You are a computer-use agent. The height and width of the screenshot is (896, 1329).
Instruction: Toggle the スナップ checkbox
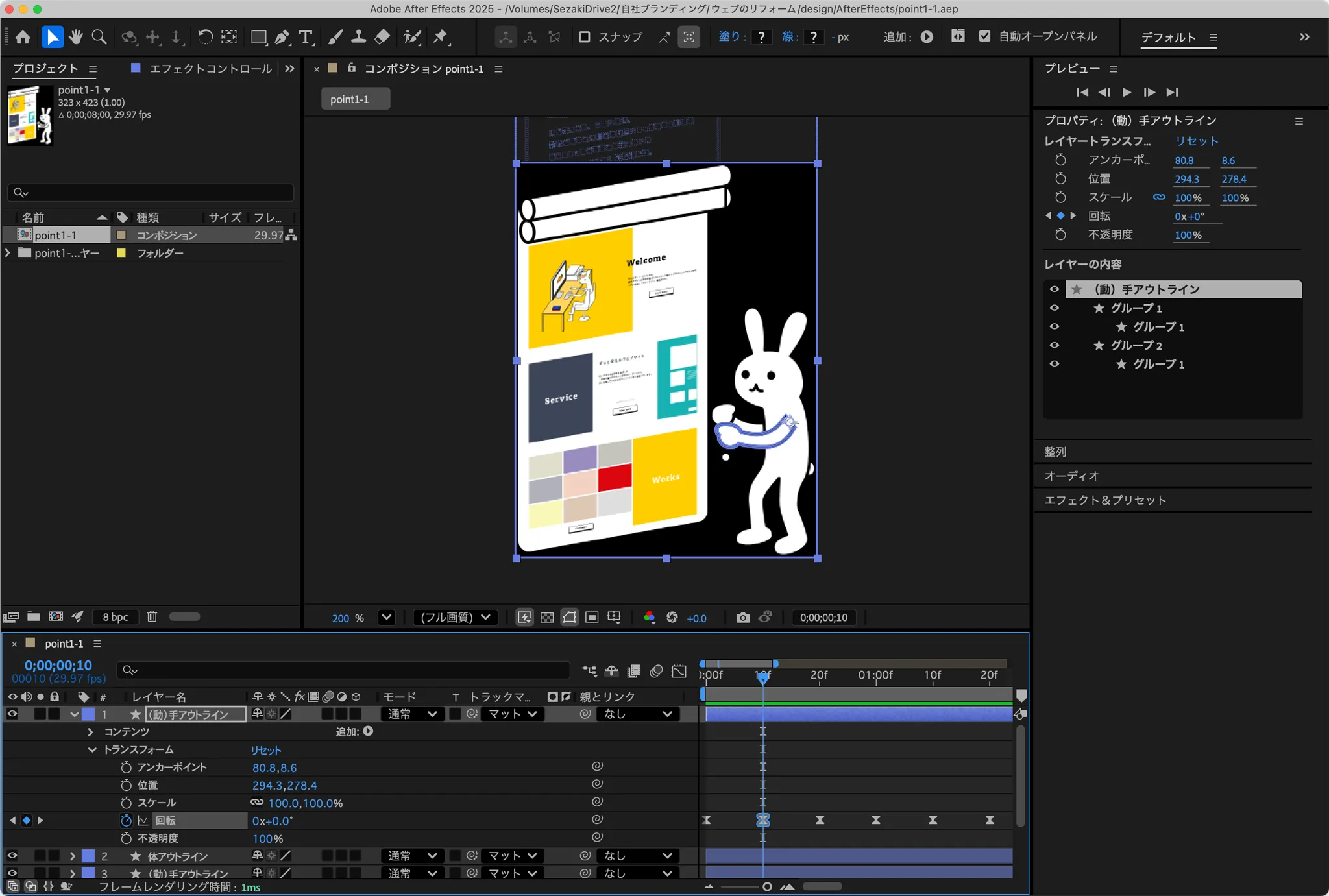coord(584,37)
